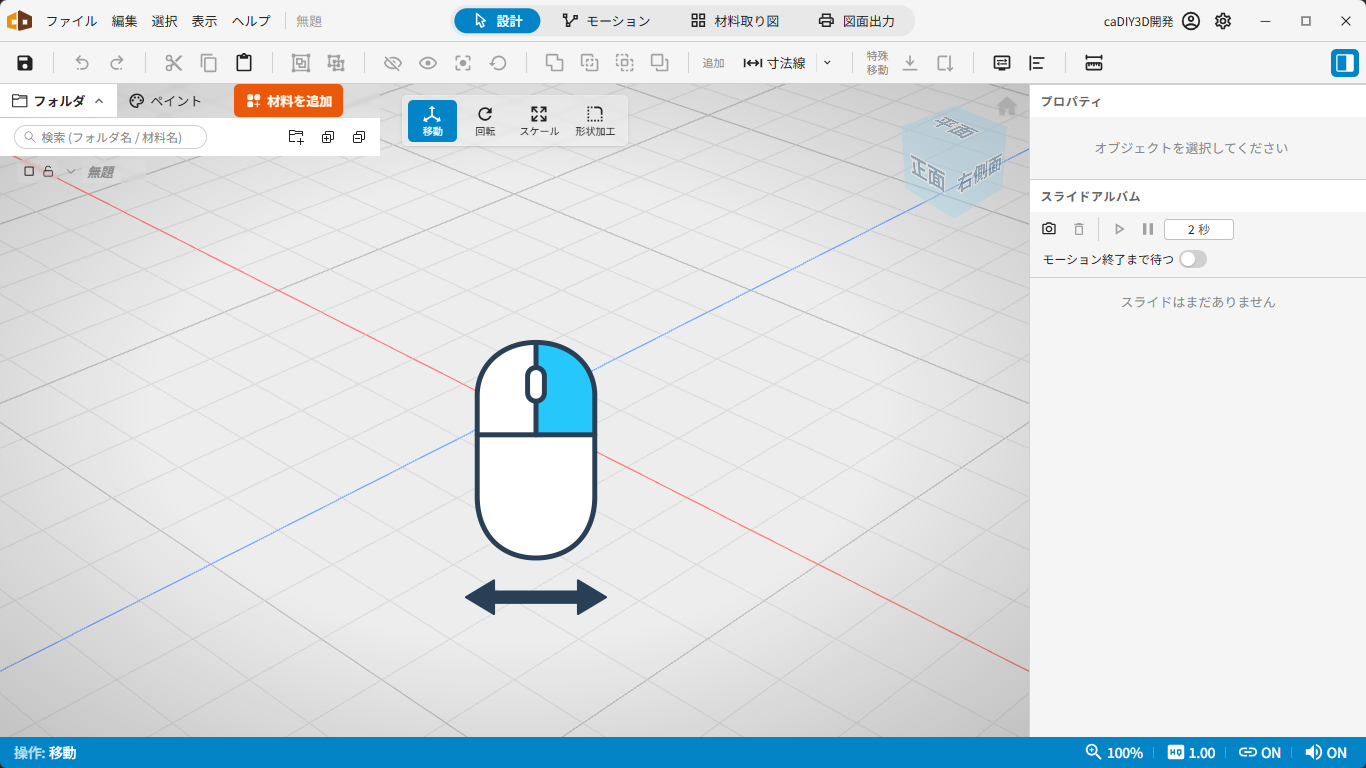Screen dimensions: 1366x768
Task: Open the 選択 menu
Action: (x=165, y=21)
